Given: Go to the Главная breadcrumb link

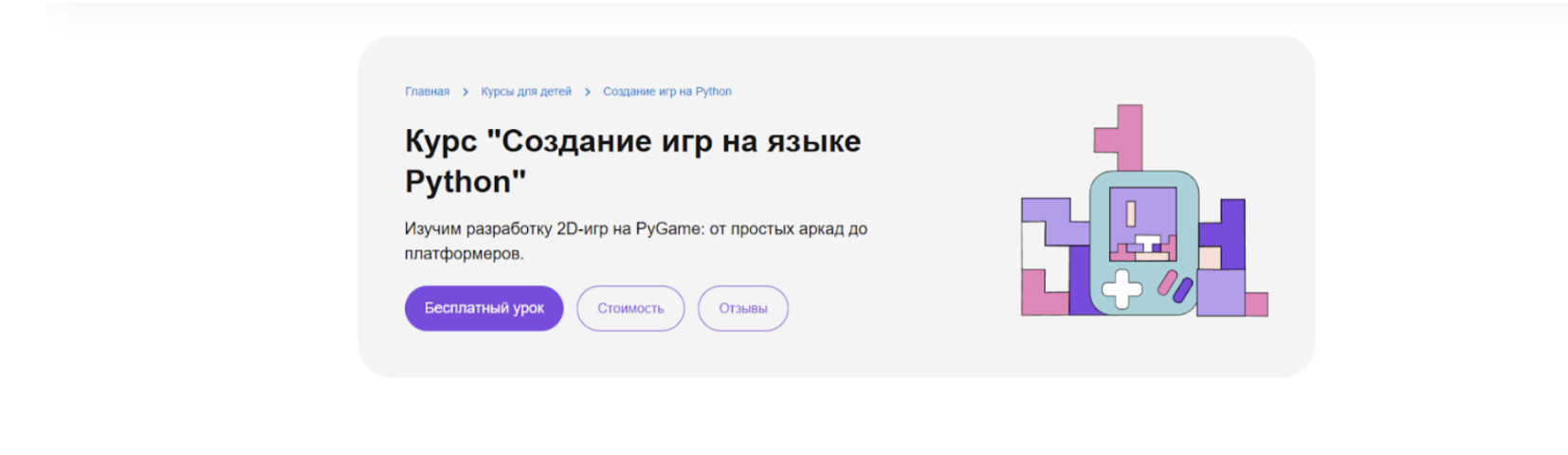Looking at the screenshot, I should pyautogui.click(x=427, y=92).
